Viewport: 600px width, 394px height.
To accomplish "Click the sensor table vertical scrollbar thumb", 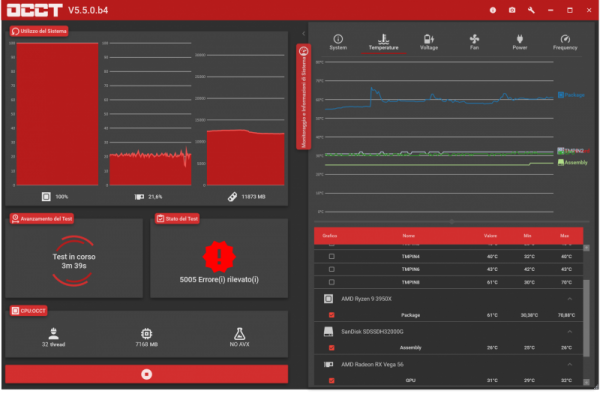I will [586, 318].
